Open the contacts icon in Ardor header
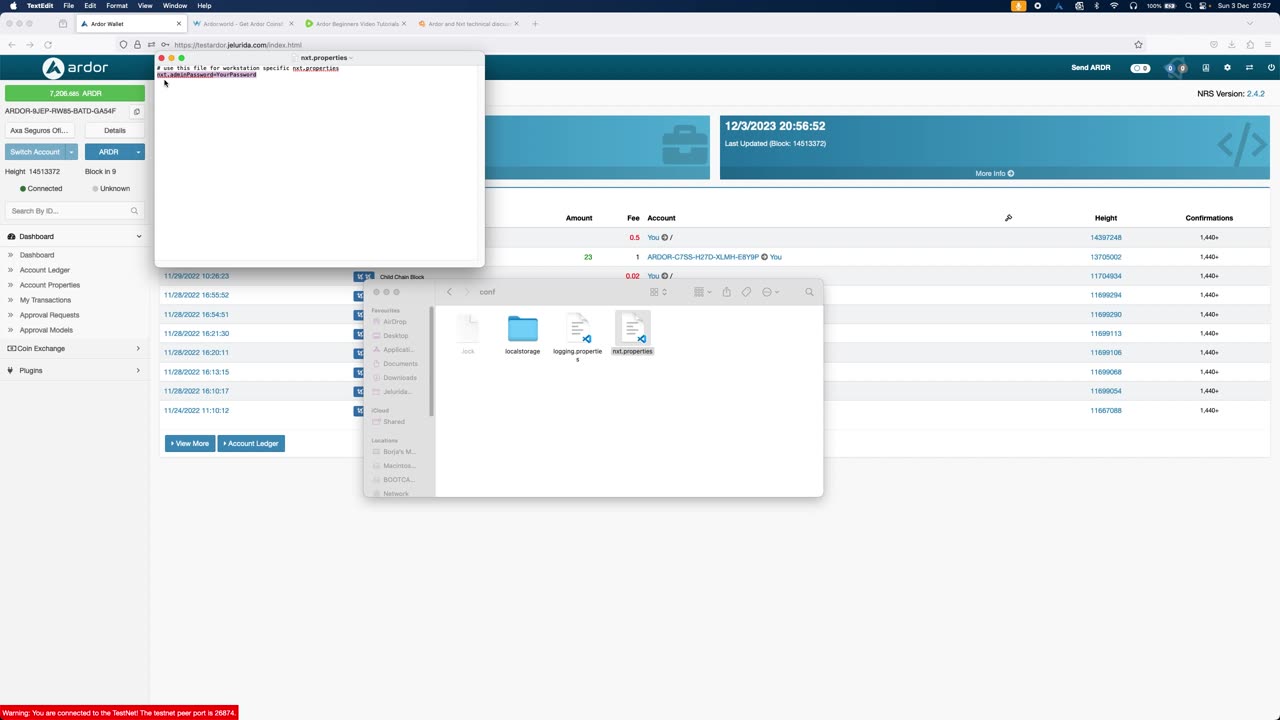Image resolution: width=1280 pixels, height=720 pixels. (1206, 68)
